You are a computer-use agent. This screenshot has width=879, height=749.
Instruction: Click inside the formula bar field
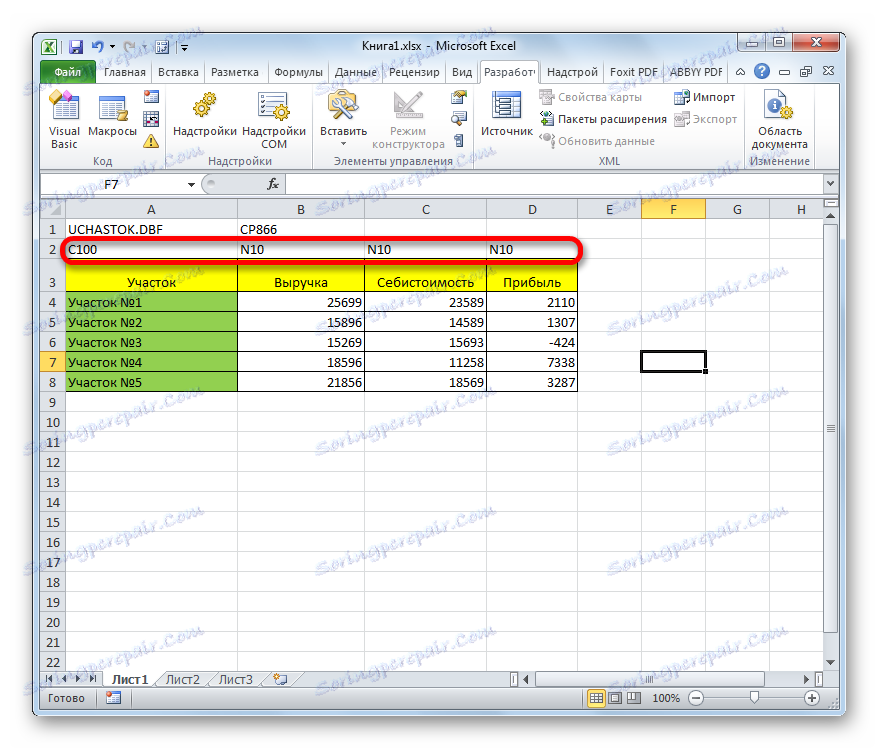pyautogui.click(x=554, y=184)
